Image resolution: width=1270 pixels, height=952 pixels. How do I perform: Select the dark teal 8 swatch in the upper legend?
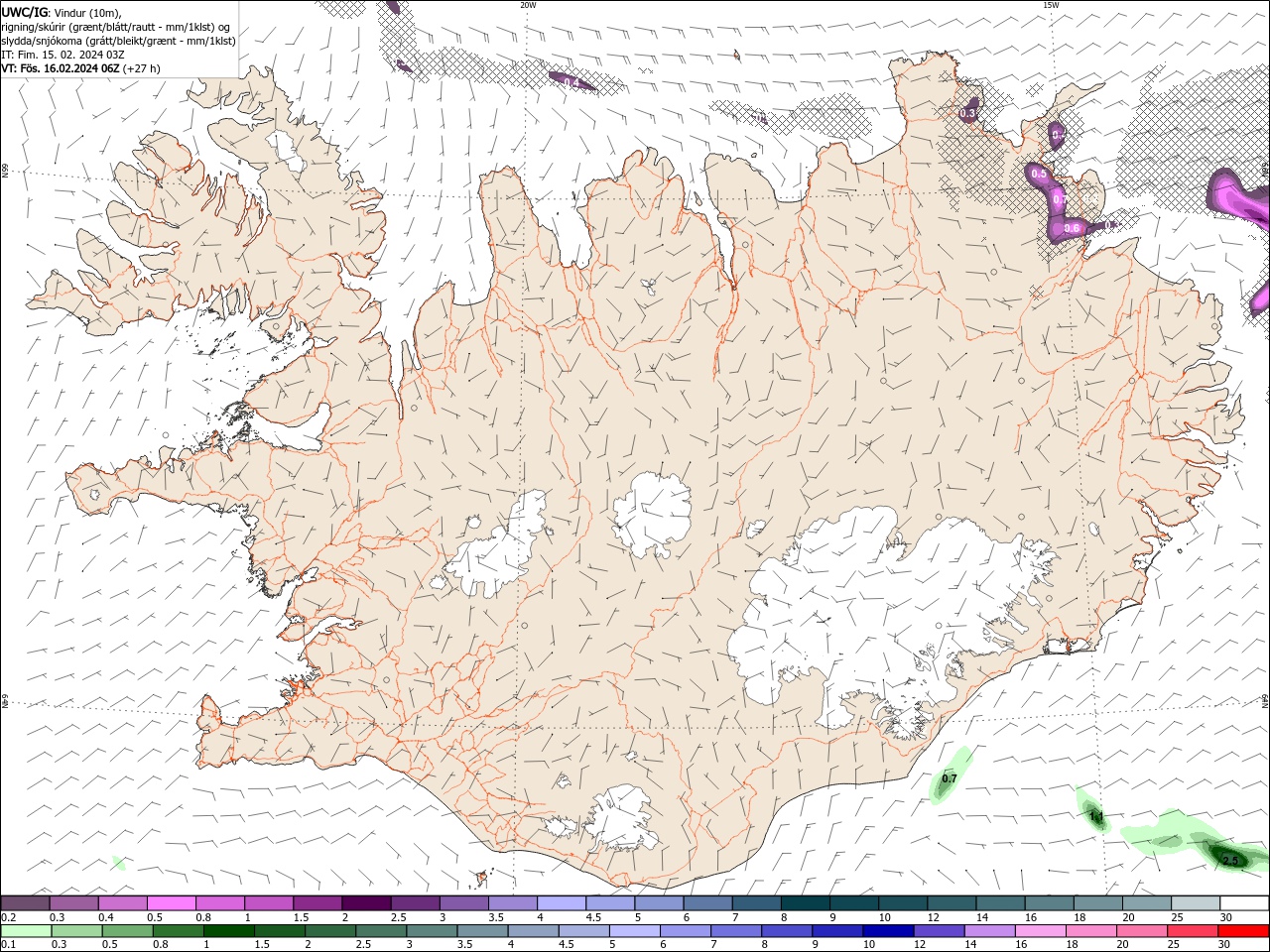[x=806, y=903]
